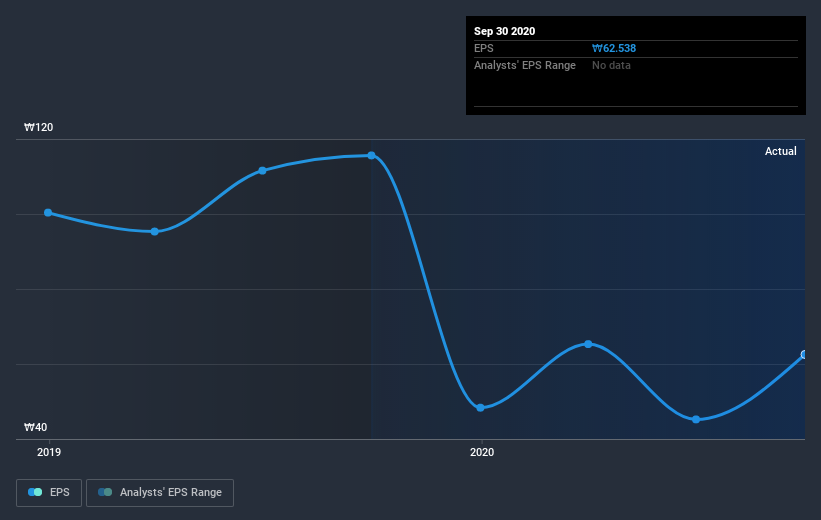Click the ₩62.538 EPS value

614,48
